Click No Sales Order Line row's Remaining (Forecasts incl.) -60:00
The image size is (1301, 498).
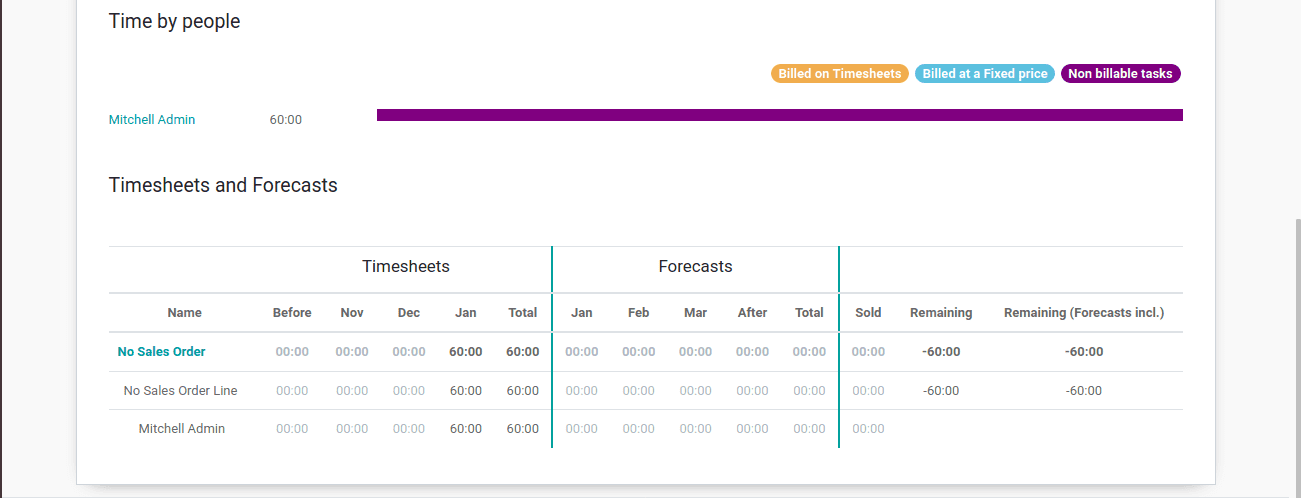pyautogui.click(x=1084, y=391)
